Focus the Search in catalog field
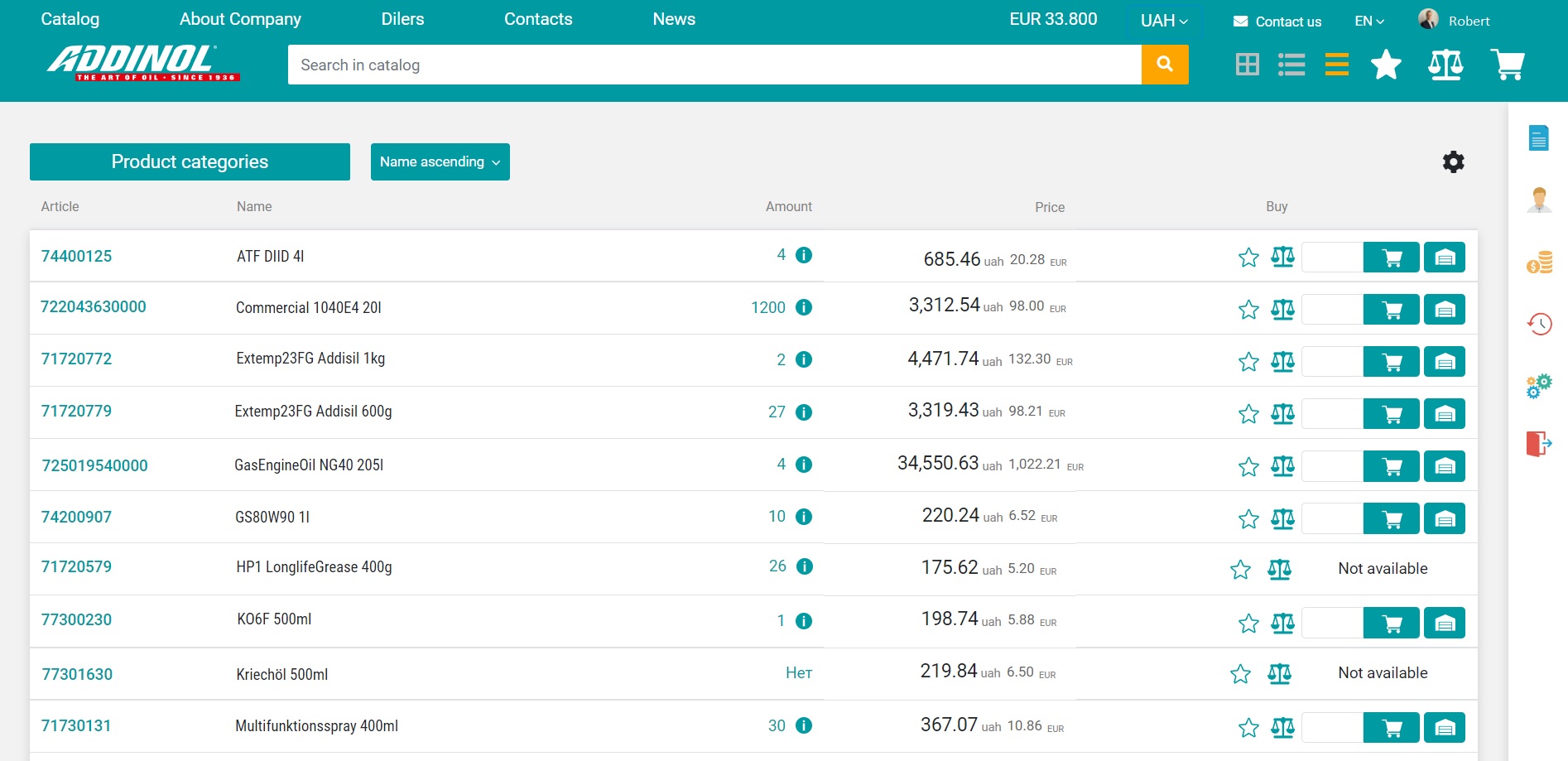Screen dimensions: 1568x761 pos(714,65)
